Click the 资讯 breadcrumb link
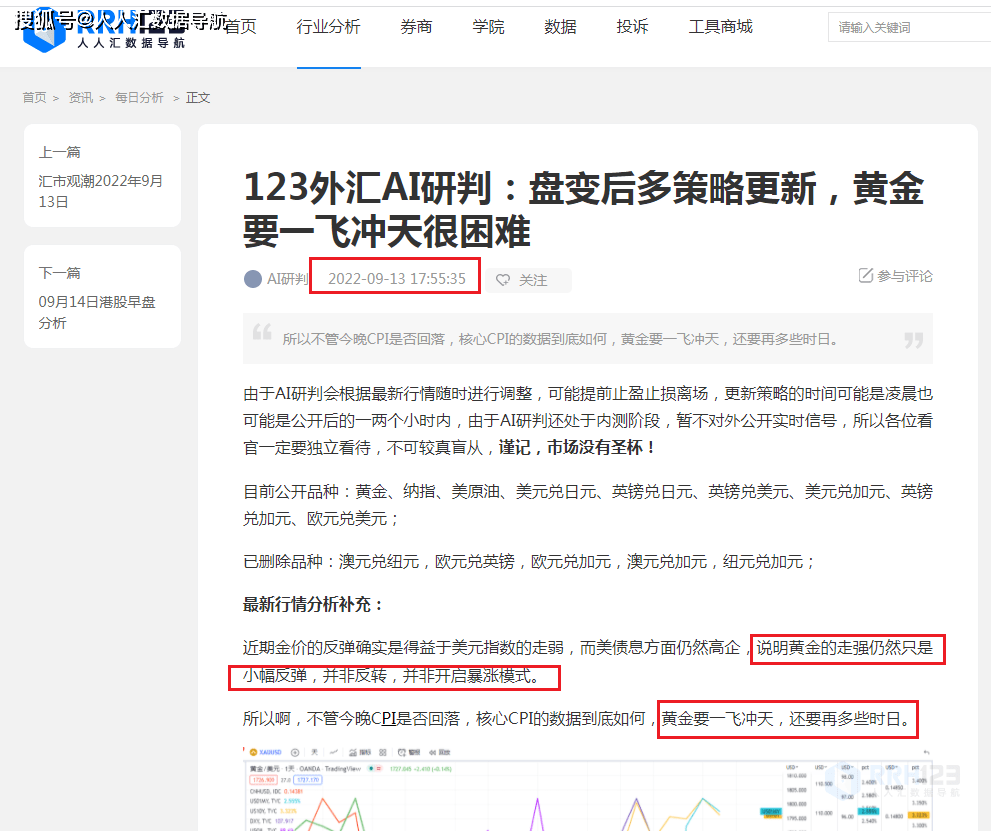 tap(80, 97)
